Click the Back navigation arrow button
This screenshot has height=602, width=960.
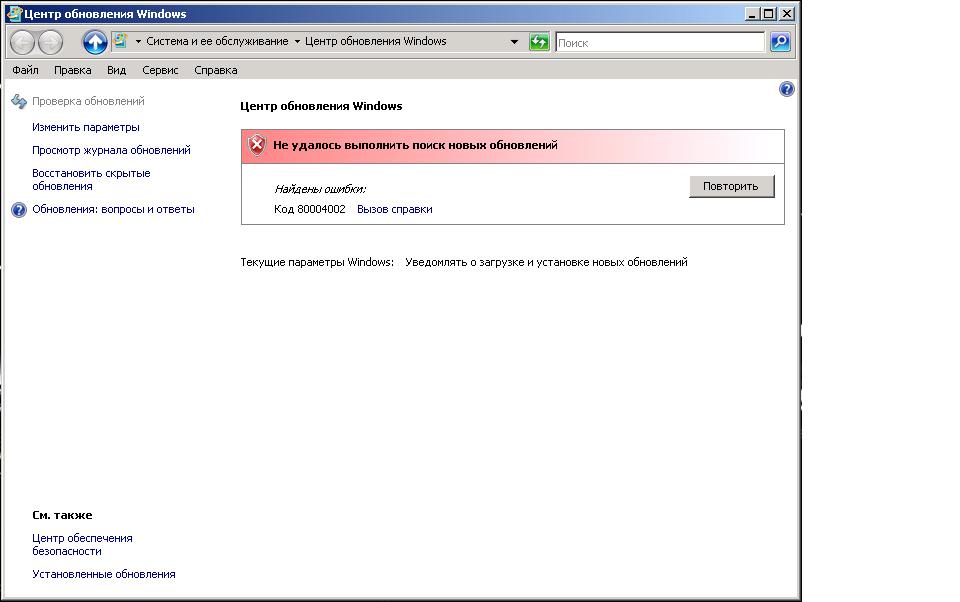coord(23,42)
